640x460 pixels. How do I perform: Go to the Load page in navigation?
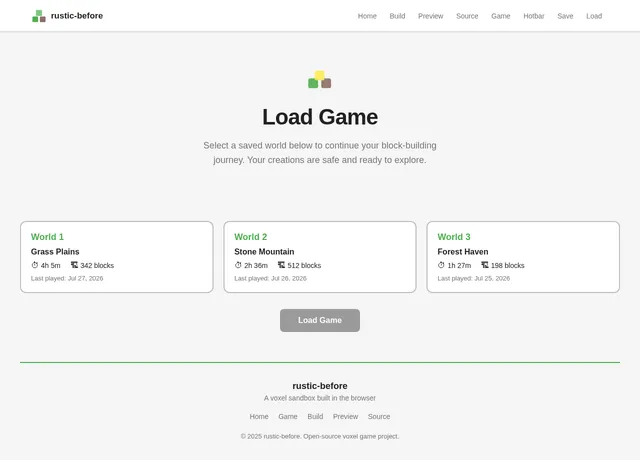coord(594,16)
